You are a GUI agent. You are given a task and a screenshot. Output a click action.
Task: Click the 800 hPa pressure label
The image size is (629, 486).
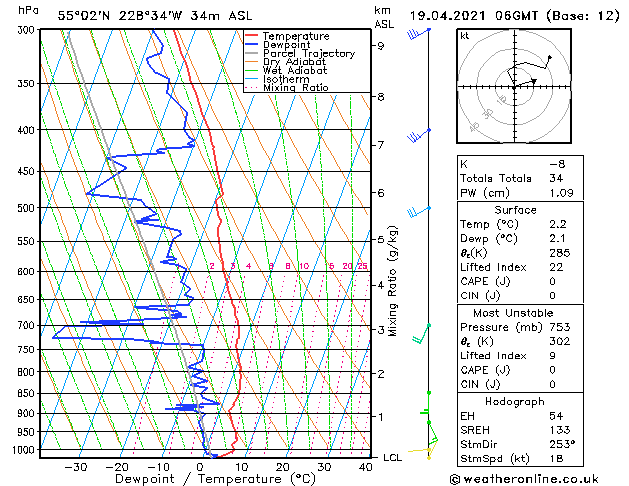coord(28,372)
